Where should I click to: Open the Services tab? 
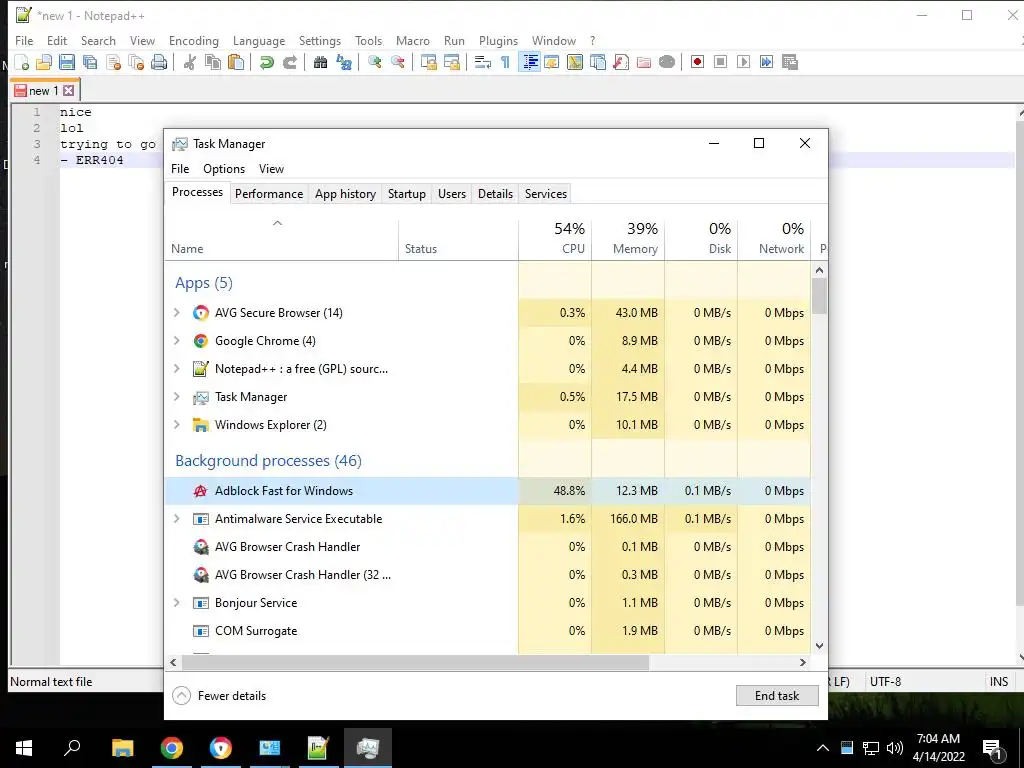click(545, 194)
